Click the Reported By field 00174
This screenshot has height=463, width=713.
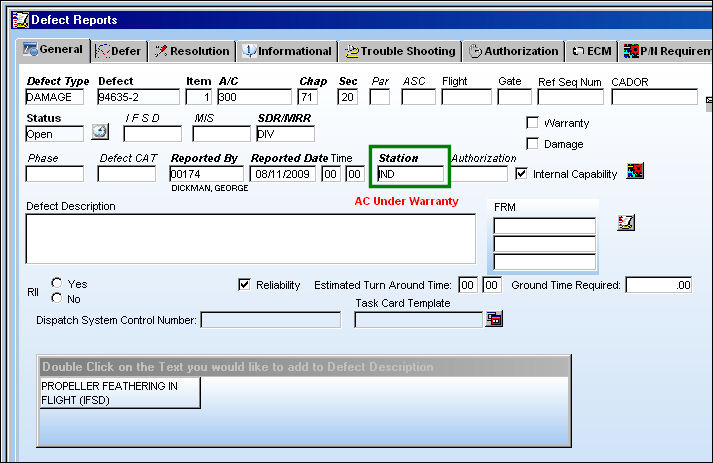tap(206, 174)
